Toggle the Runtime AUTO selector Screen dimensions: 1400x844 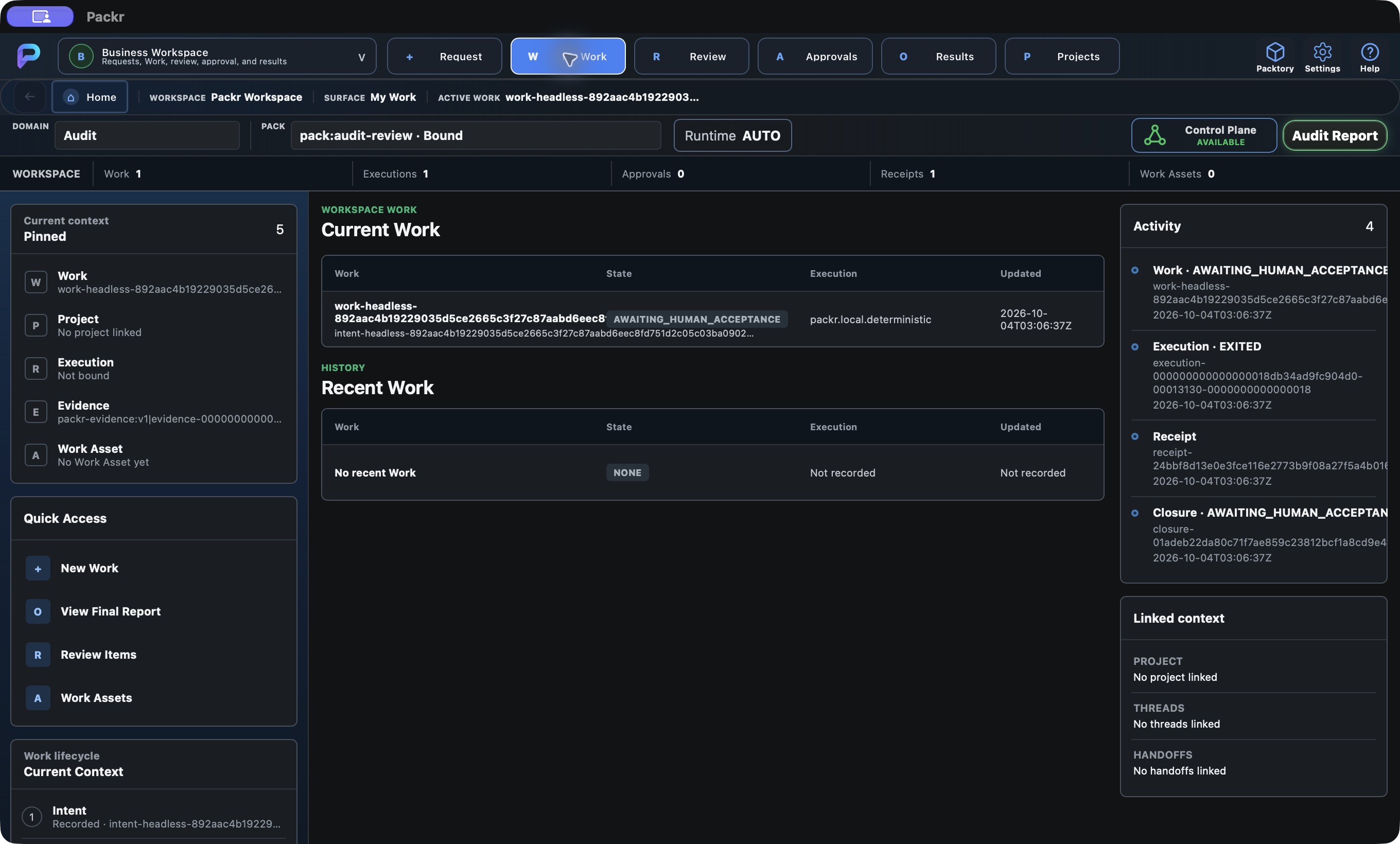tap(732, 135)
